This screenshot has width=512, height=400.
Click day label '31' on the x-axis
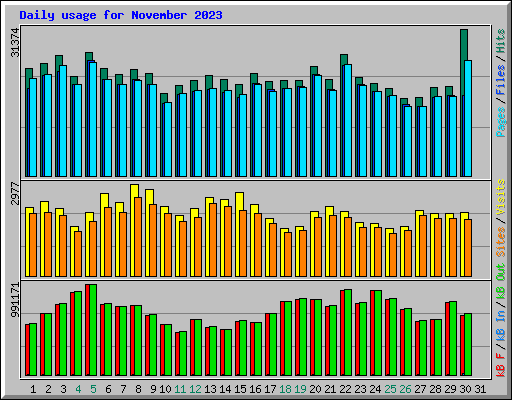coord(480,389)
